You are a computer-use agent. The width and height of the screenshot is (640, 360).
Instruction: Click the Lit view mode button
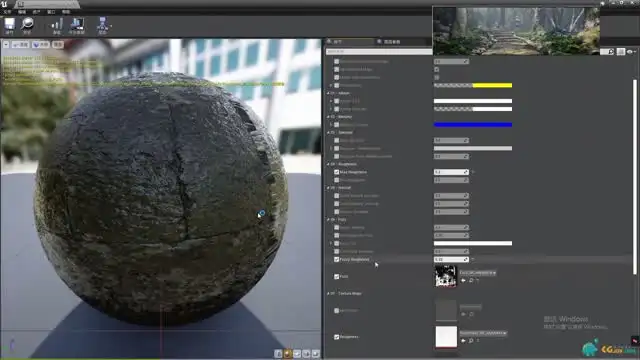(x=40, y=44)
